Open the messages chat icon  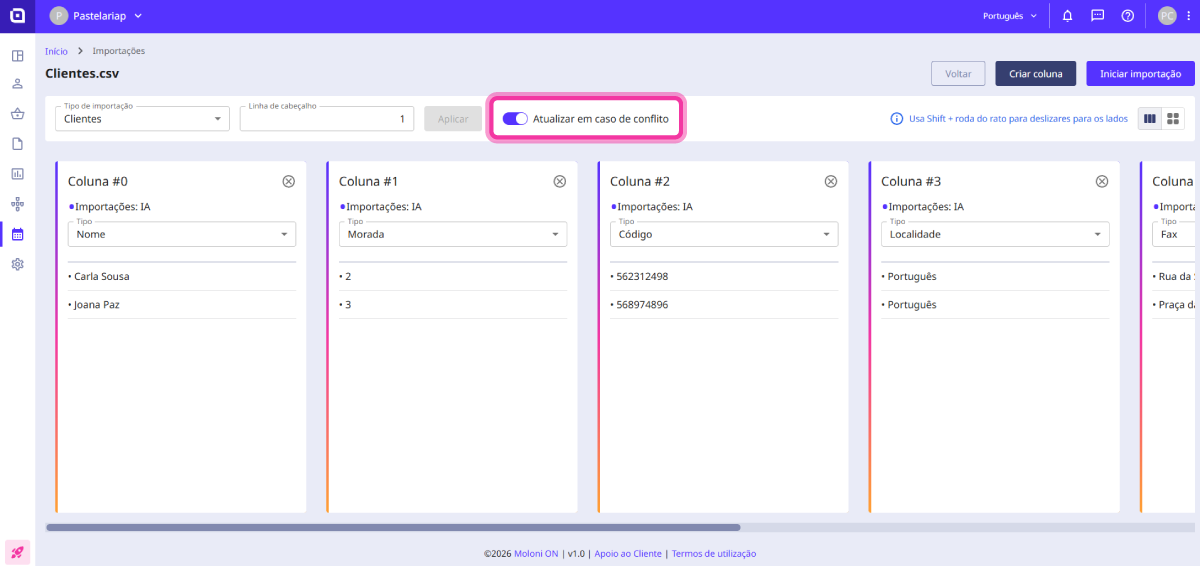(x=1097, y=16)
